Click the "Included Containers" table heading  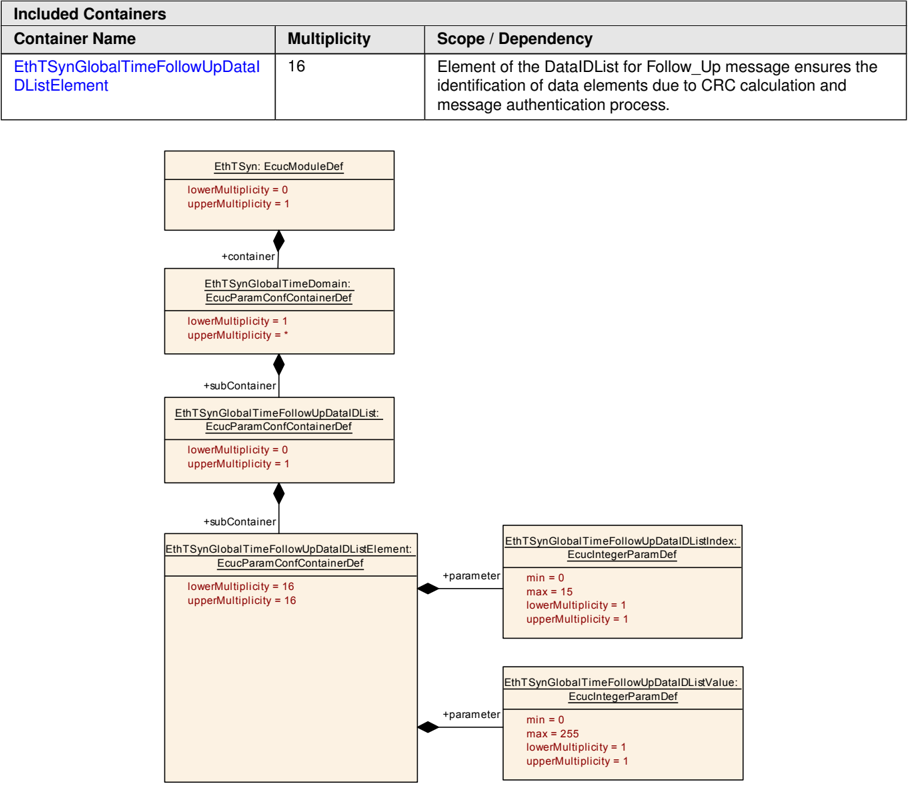(90, 13)
